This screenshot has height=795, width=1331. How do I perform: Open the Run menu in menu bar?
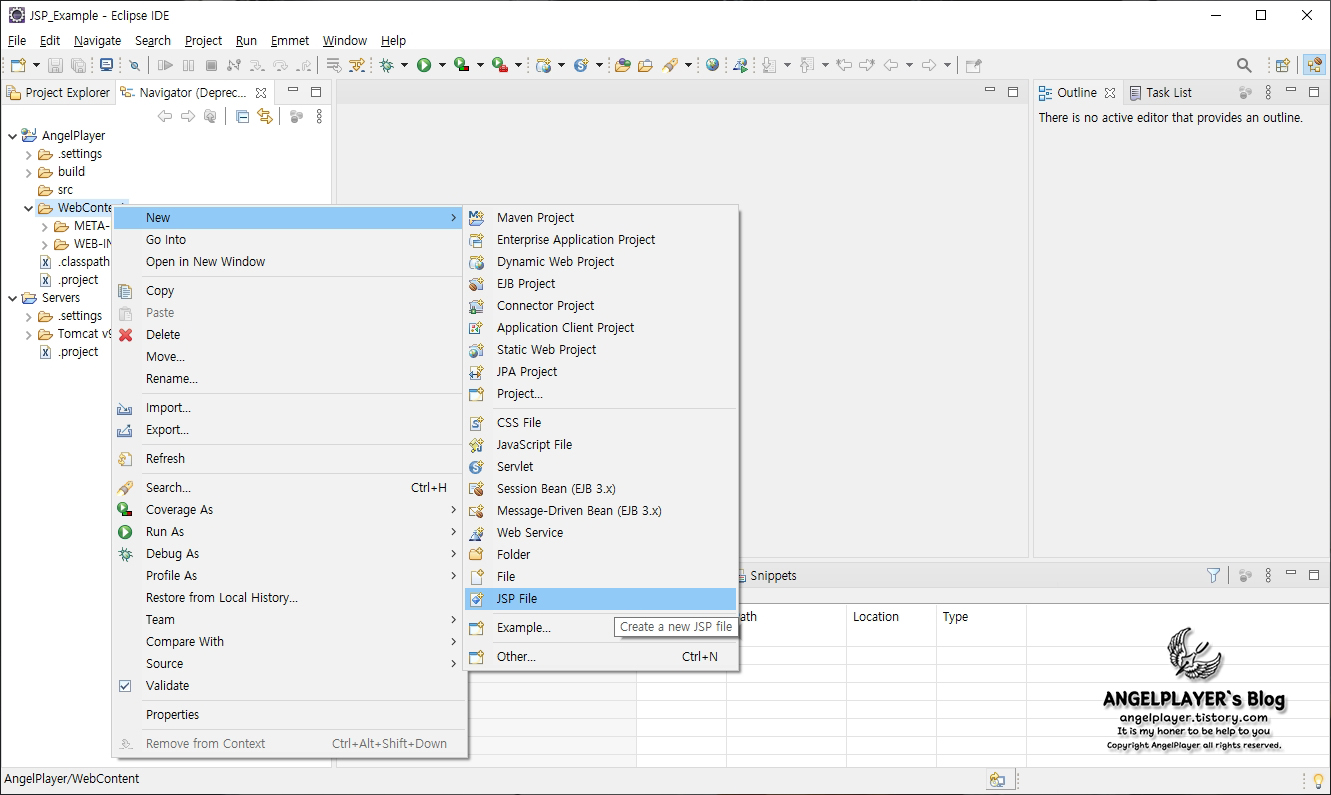(x=246, y=41)
